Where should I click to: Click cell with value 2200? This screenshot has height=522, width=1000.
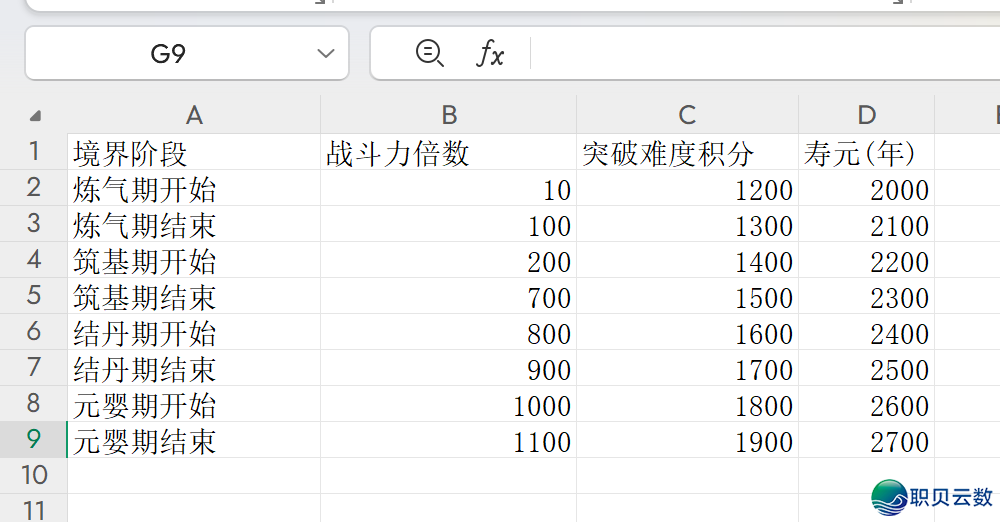click(x=866, y=259)
